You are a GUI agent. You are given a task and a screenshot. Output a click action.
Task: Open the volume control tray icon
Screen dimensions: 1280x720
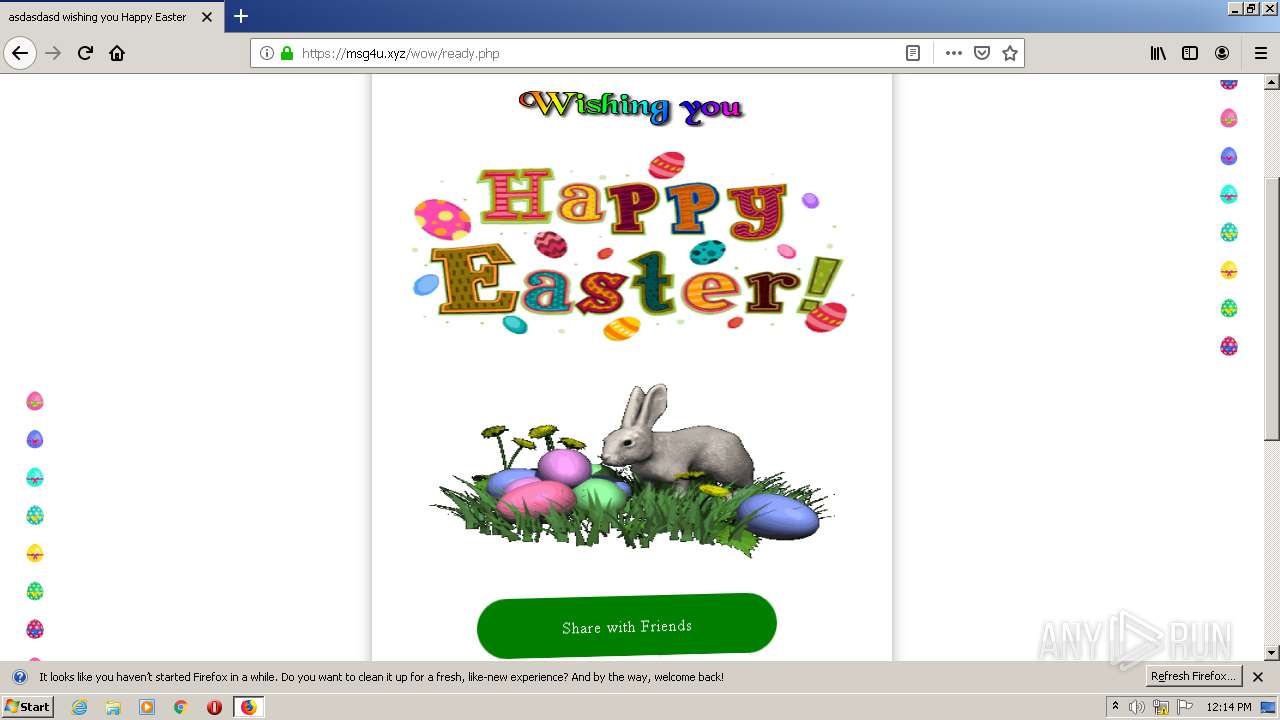tap(1137, 707)
